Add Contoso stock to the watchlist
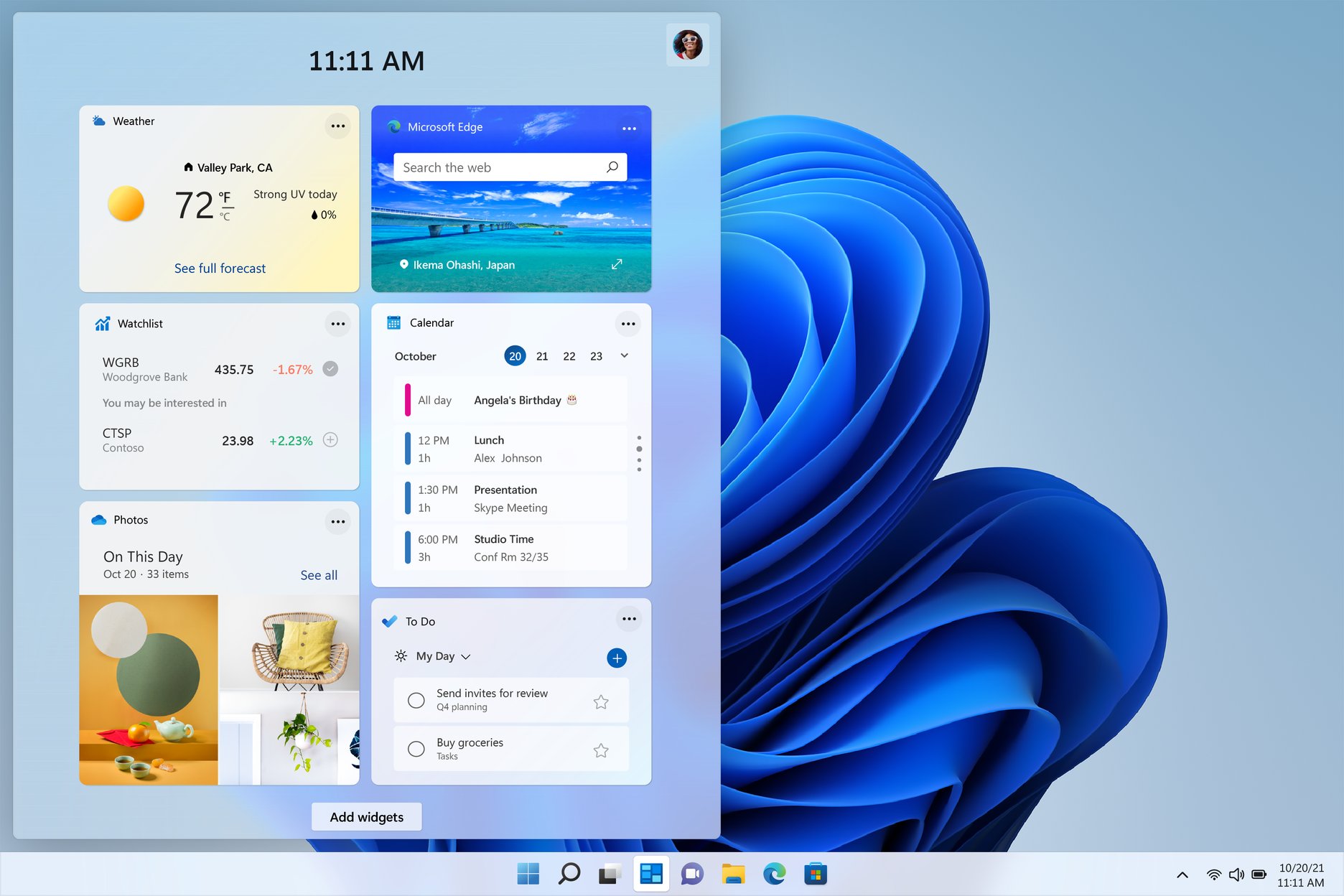1344x896 pixels. tap(330, 440)
